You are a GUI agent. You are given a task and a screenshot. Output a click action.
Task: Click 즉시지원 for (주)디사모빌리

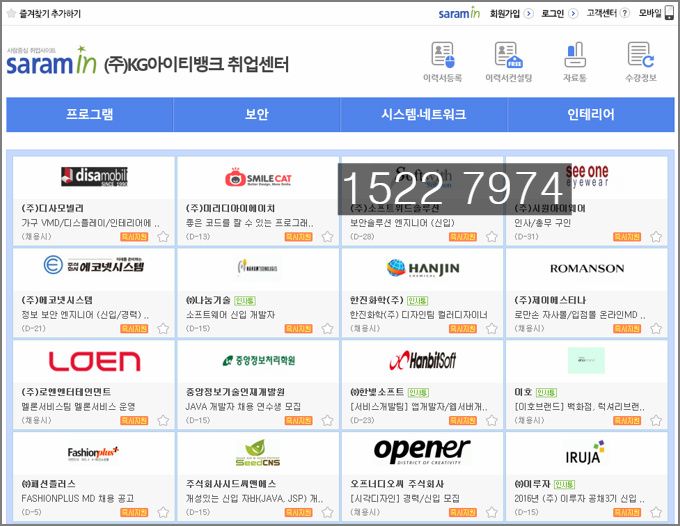[x=134, y=237]
